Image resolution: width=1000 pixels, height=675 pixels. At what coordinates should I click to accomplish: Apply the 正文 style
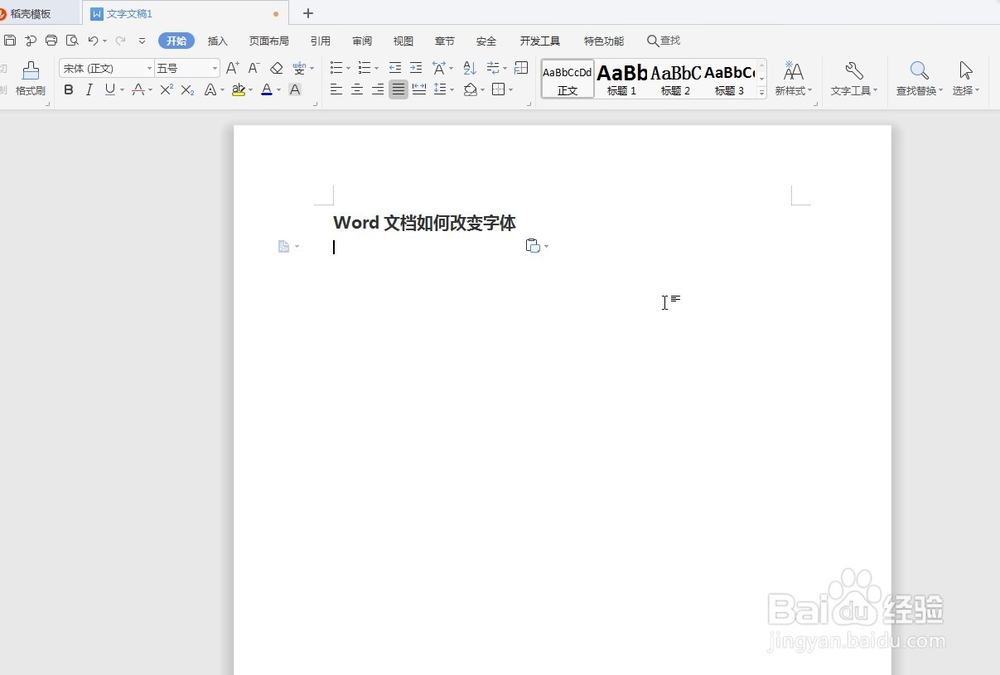pyautogui.click(x=567, y=78)
